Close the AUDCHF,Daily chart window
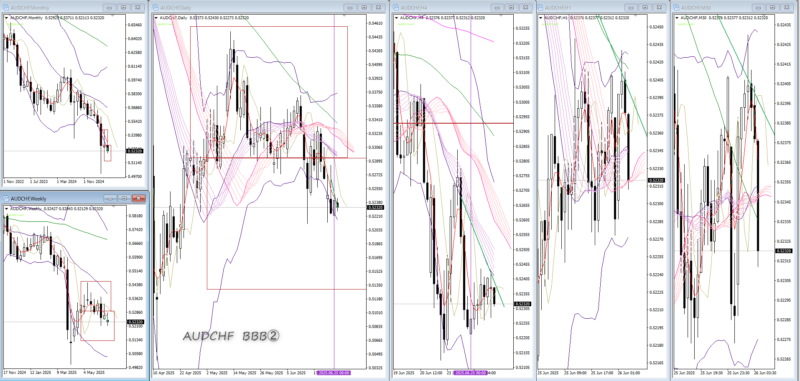 coord(378,8)
